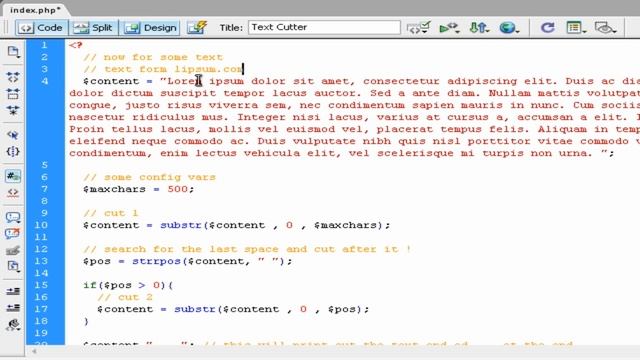Click line number 17 in gutter
The height and width of the screenshot is (360, 640).
[41, 309]
